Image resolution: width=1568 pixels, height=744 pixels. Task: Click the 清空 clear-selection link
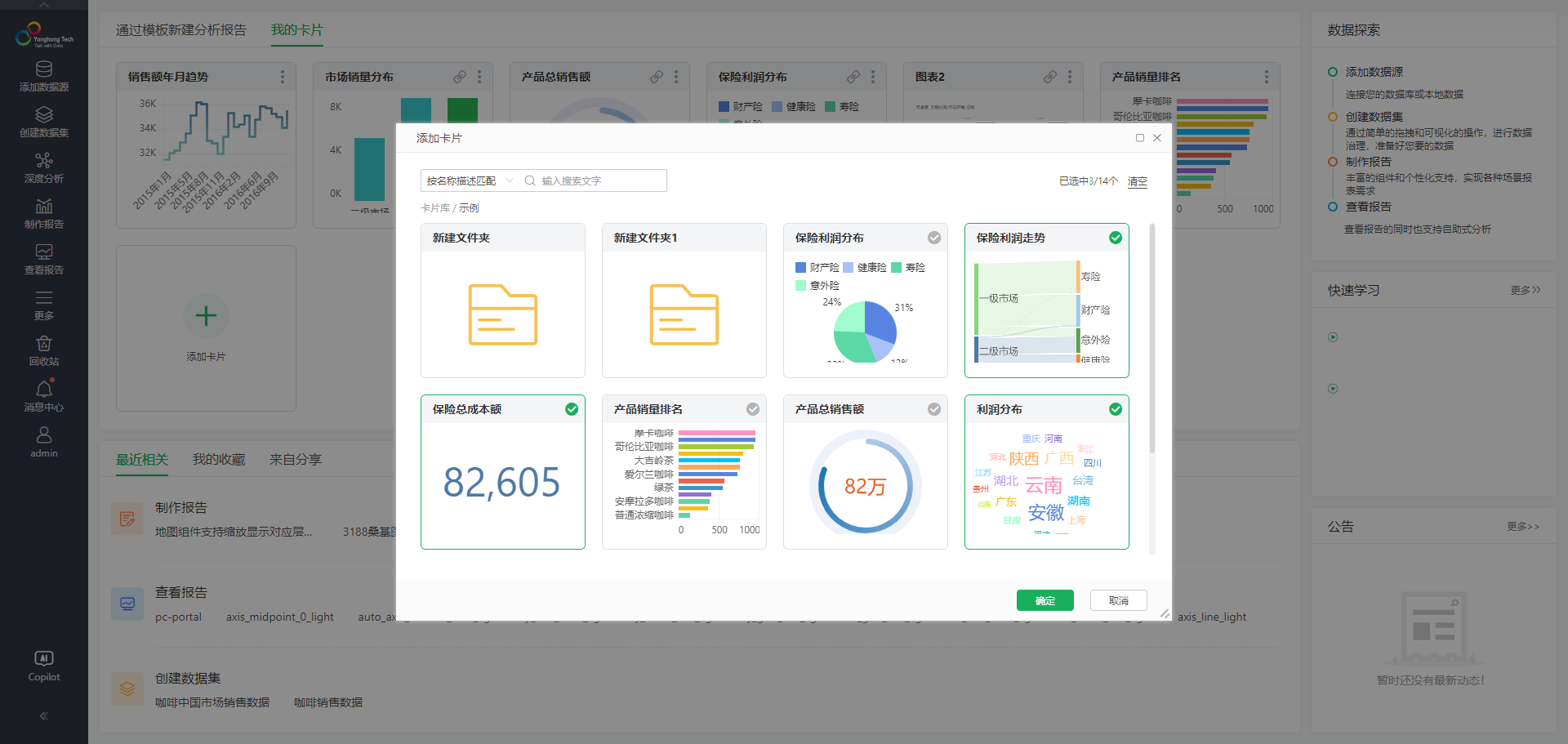click(1137, 181)
